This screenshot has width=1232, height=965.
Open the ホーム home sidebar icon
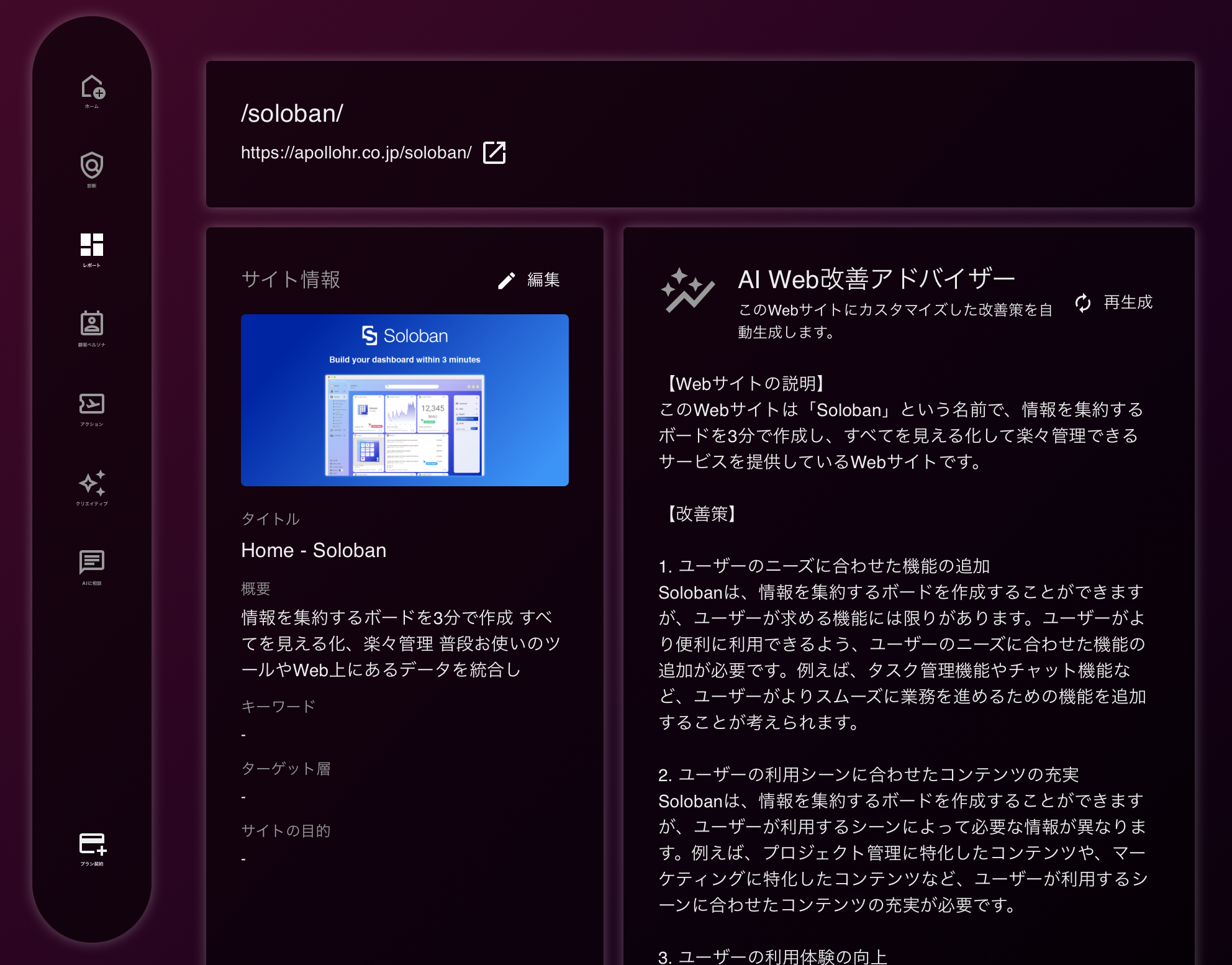(92, 88)
